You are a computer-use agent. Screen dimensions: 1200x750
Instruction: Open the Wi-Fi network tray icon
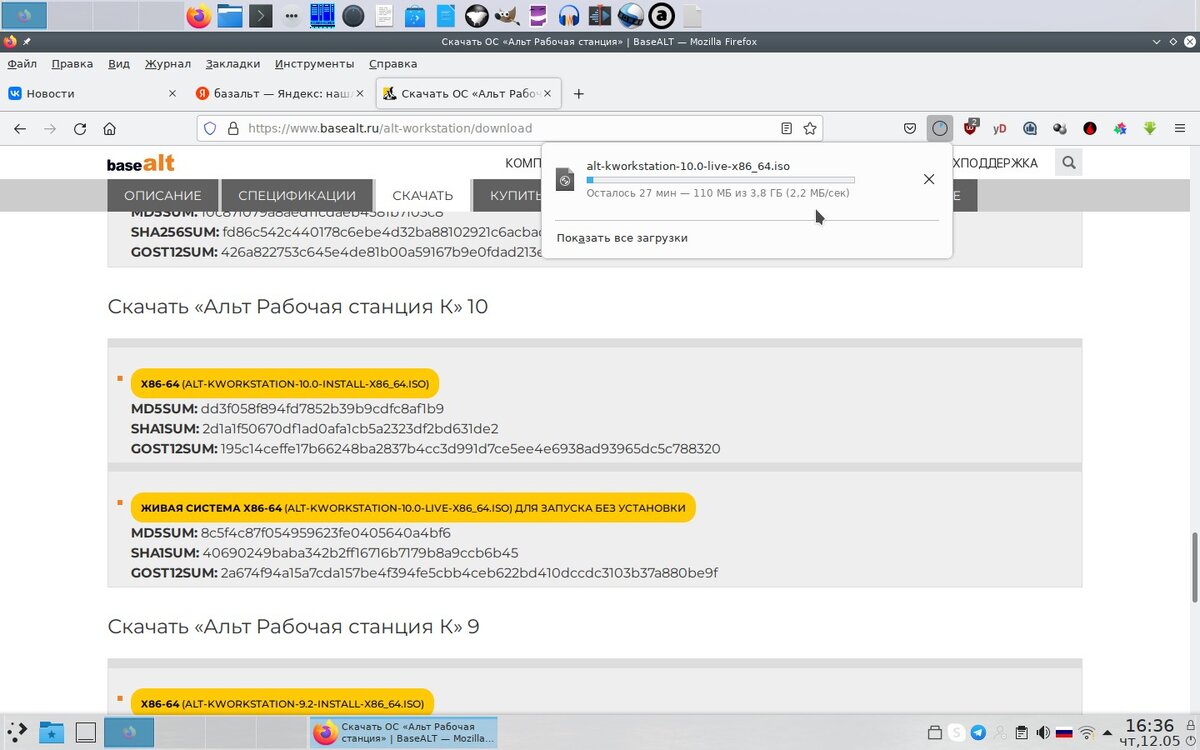coord(1086,732)
